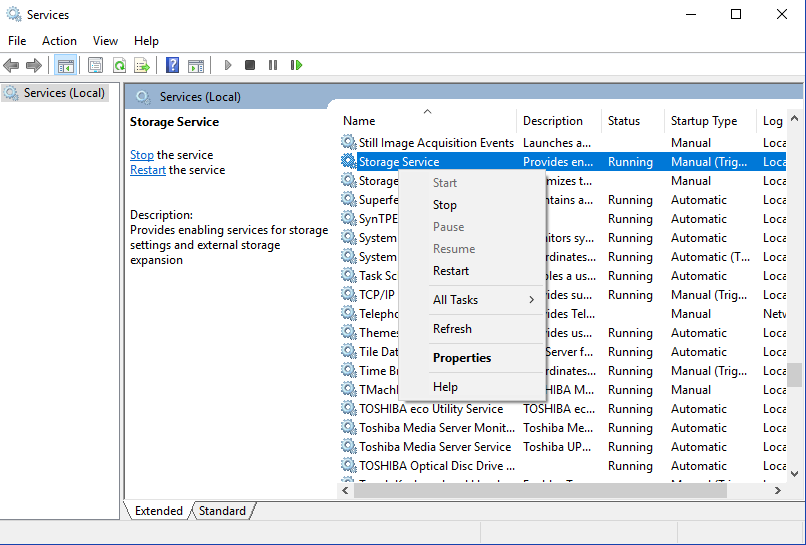Click the Show/Hide Action Pane toolbar icon

click(x=196, y=65)
